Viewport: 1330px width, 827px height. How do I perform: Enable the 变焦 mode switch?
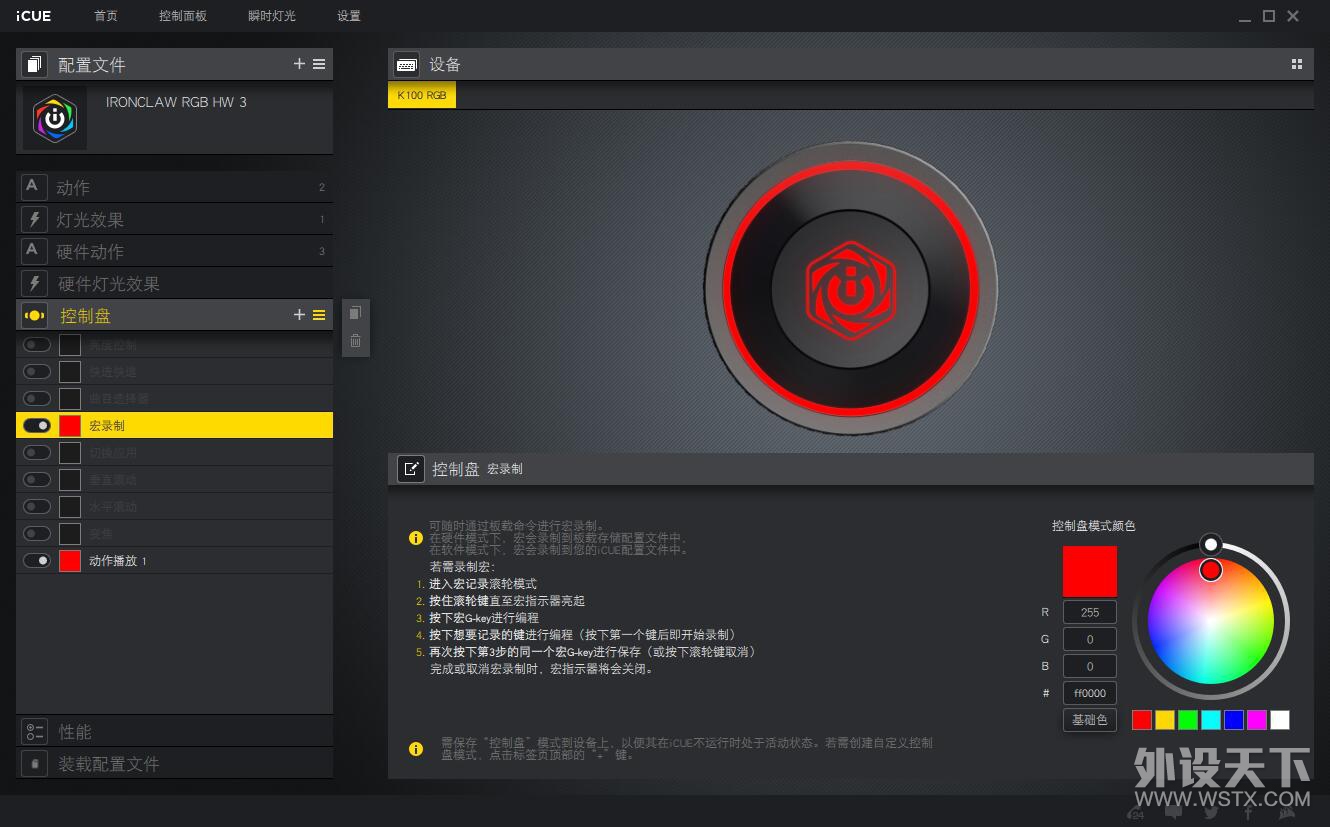coord(37,533)
